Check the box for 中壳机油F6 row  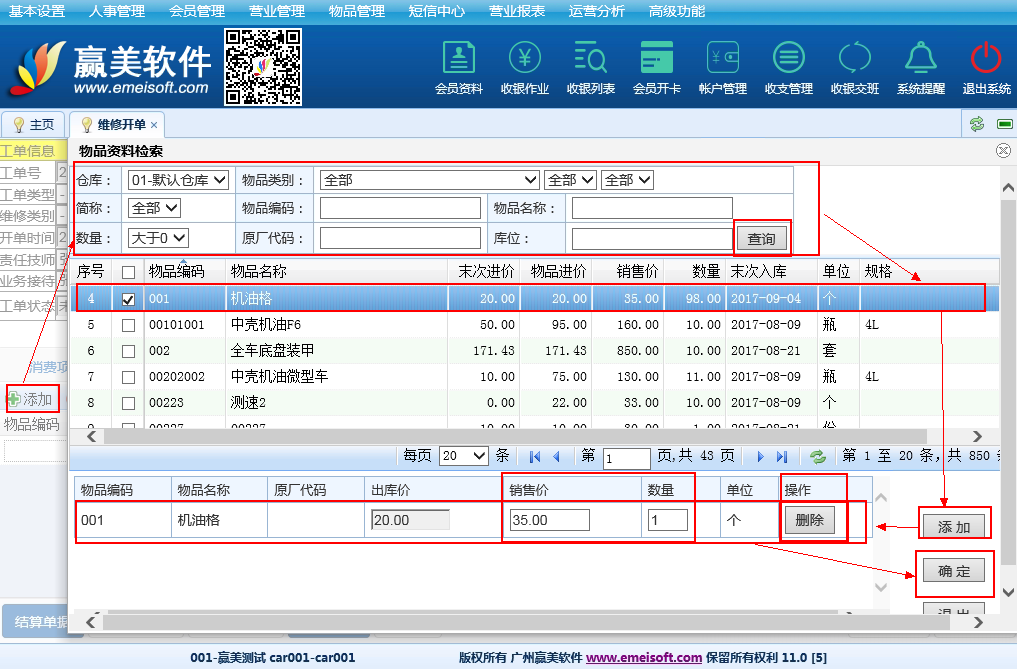128,325
